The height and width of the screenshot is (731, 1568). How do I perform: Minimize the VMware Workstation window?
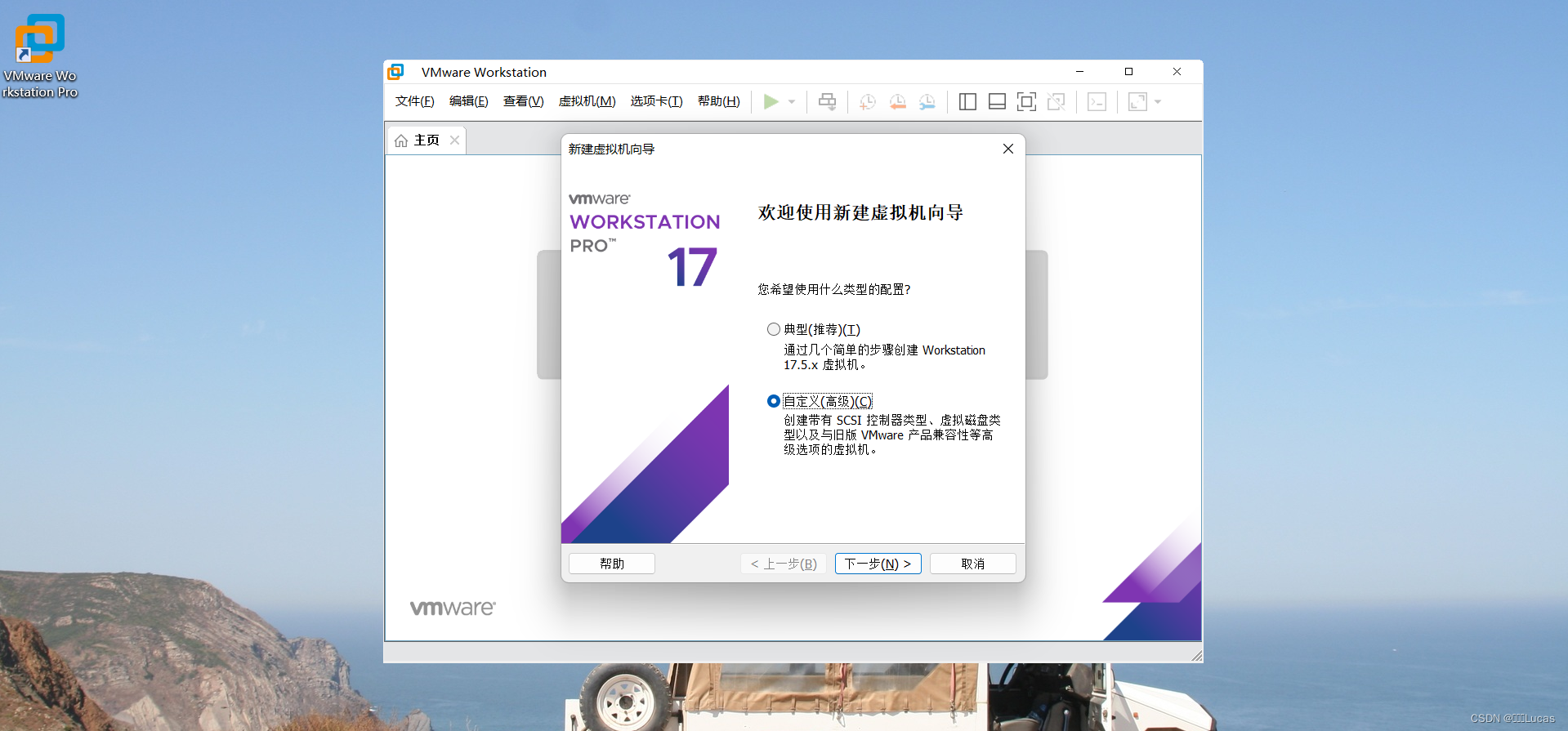[1079, 72]
